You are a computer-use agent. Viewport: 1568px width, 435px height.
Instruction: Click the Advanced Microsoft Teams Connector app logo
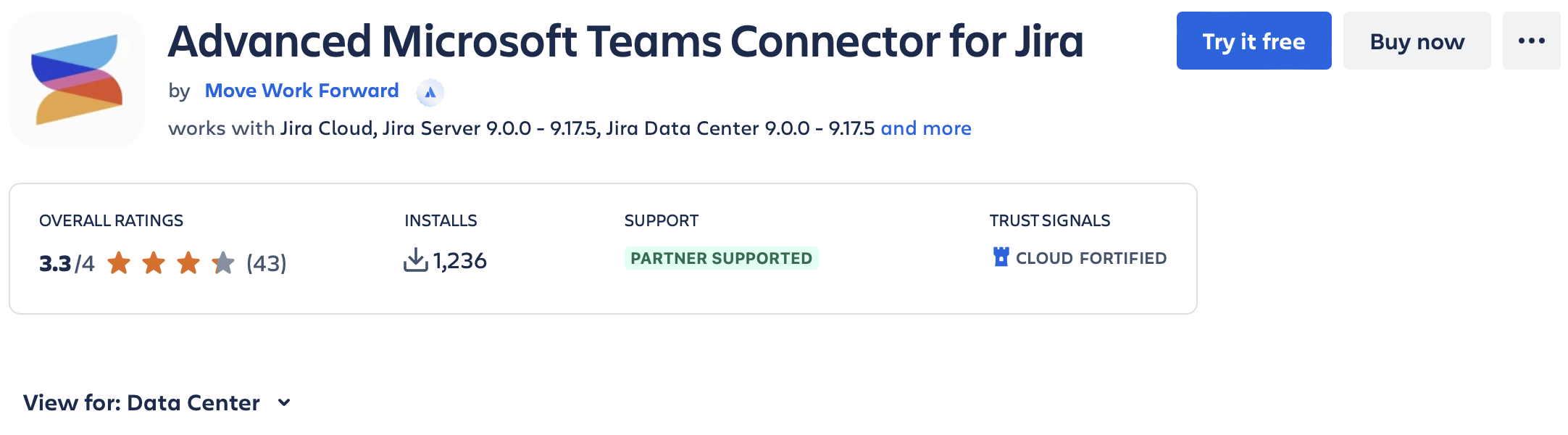click(77, 80)
